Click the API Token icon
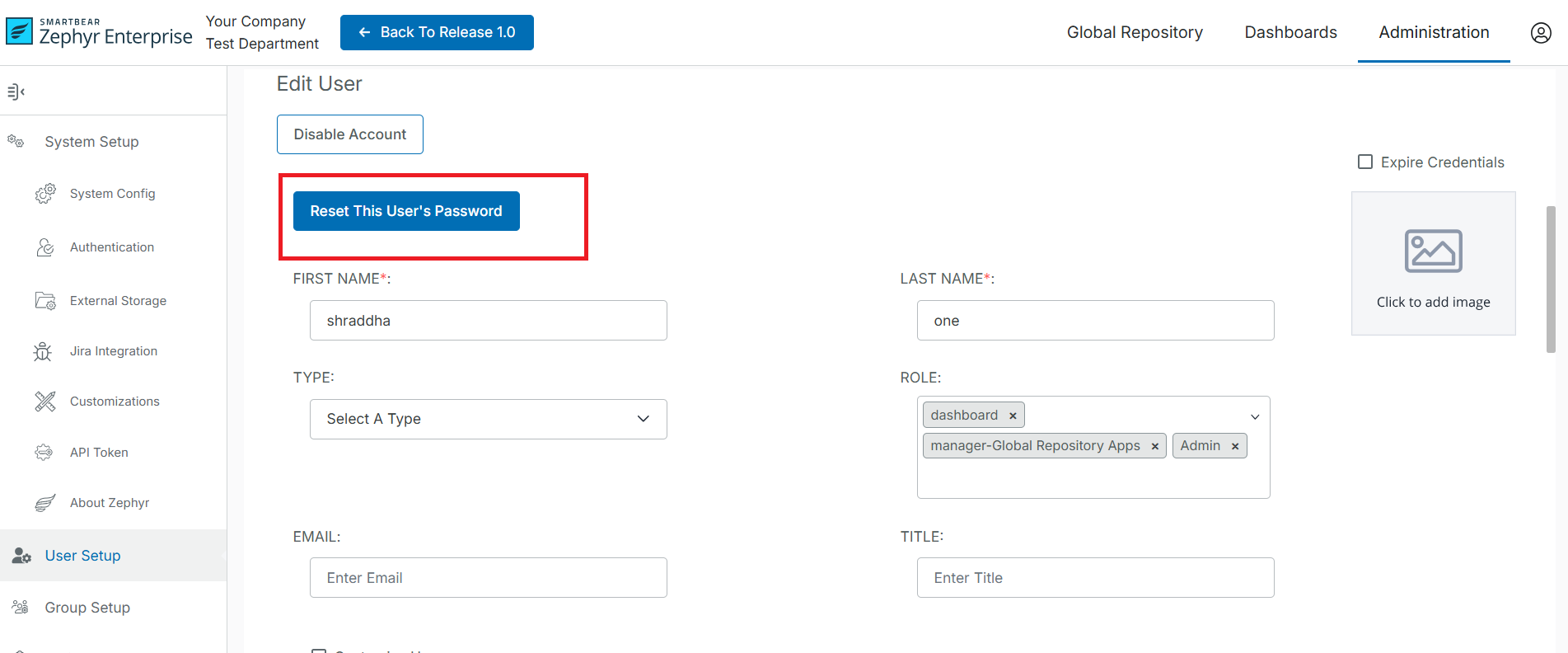The image size is (1568, 653). pyautogui.click(x=44, y=453)
